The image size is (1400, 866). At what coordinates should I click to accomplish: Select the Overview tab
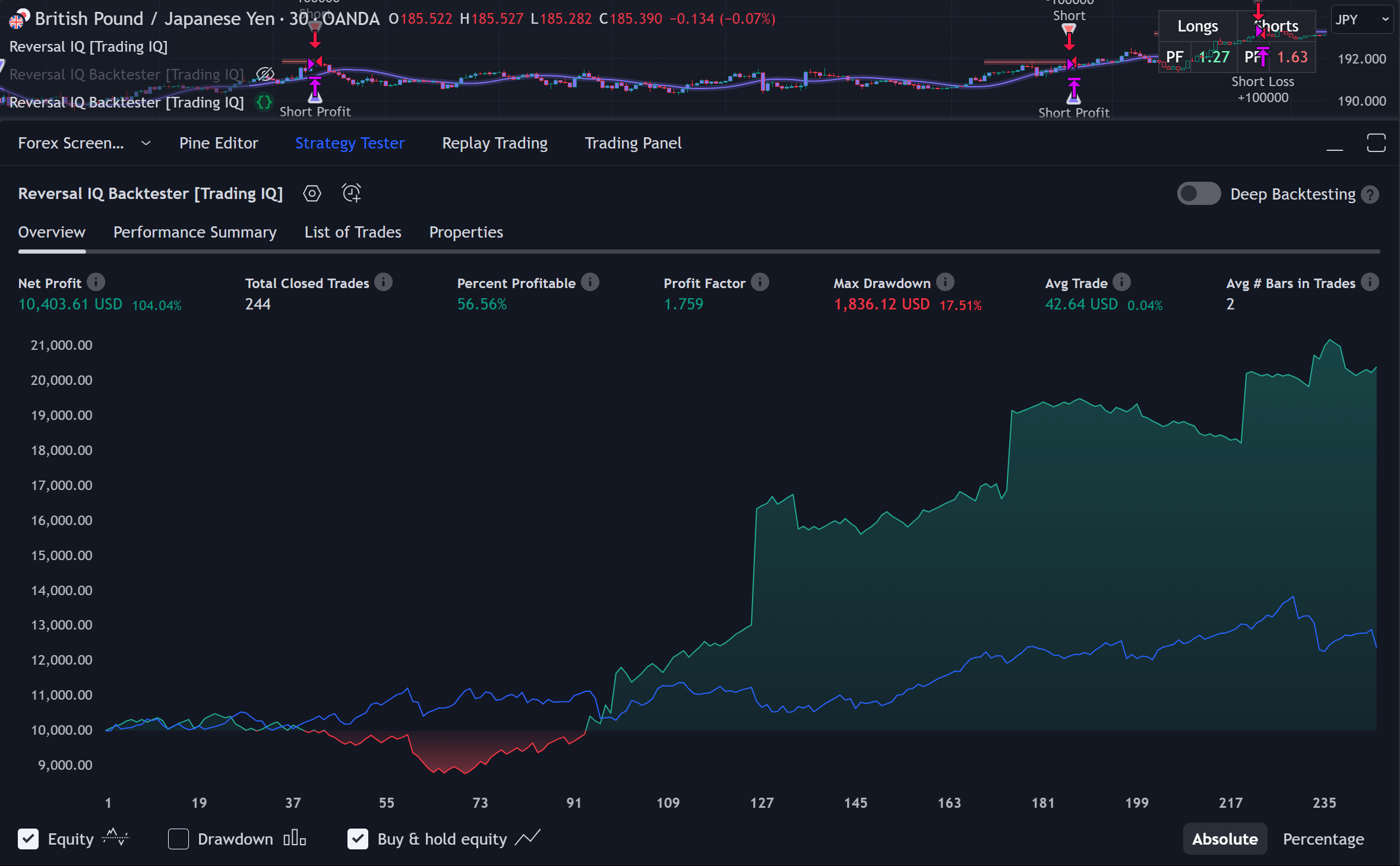pyautogui.click(x=52, y=232)
